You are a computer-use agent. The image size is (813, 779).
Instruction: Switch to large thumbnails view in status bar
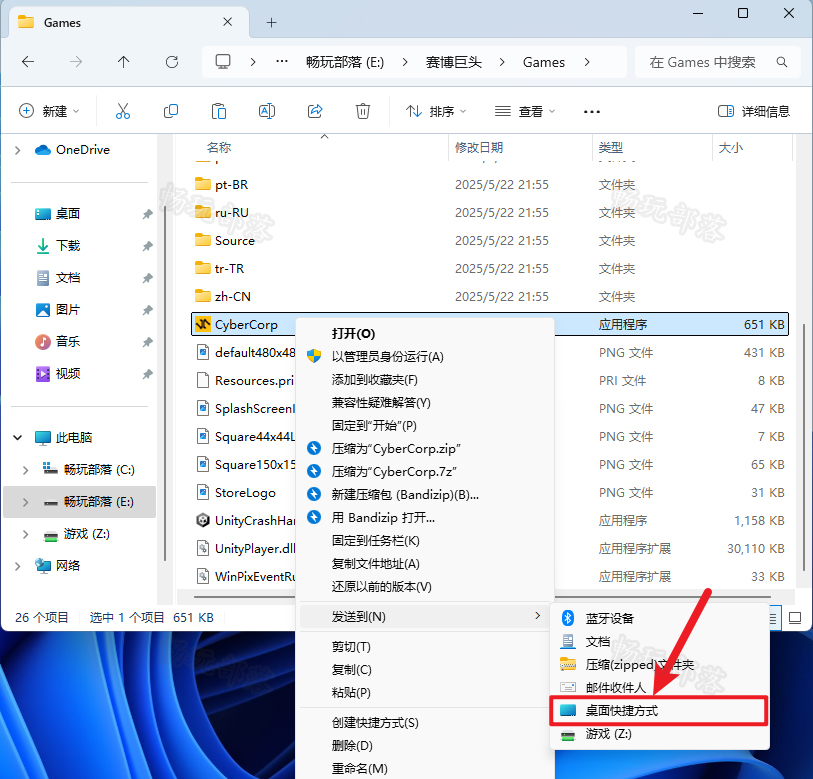click(x=794, y=618)
